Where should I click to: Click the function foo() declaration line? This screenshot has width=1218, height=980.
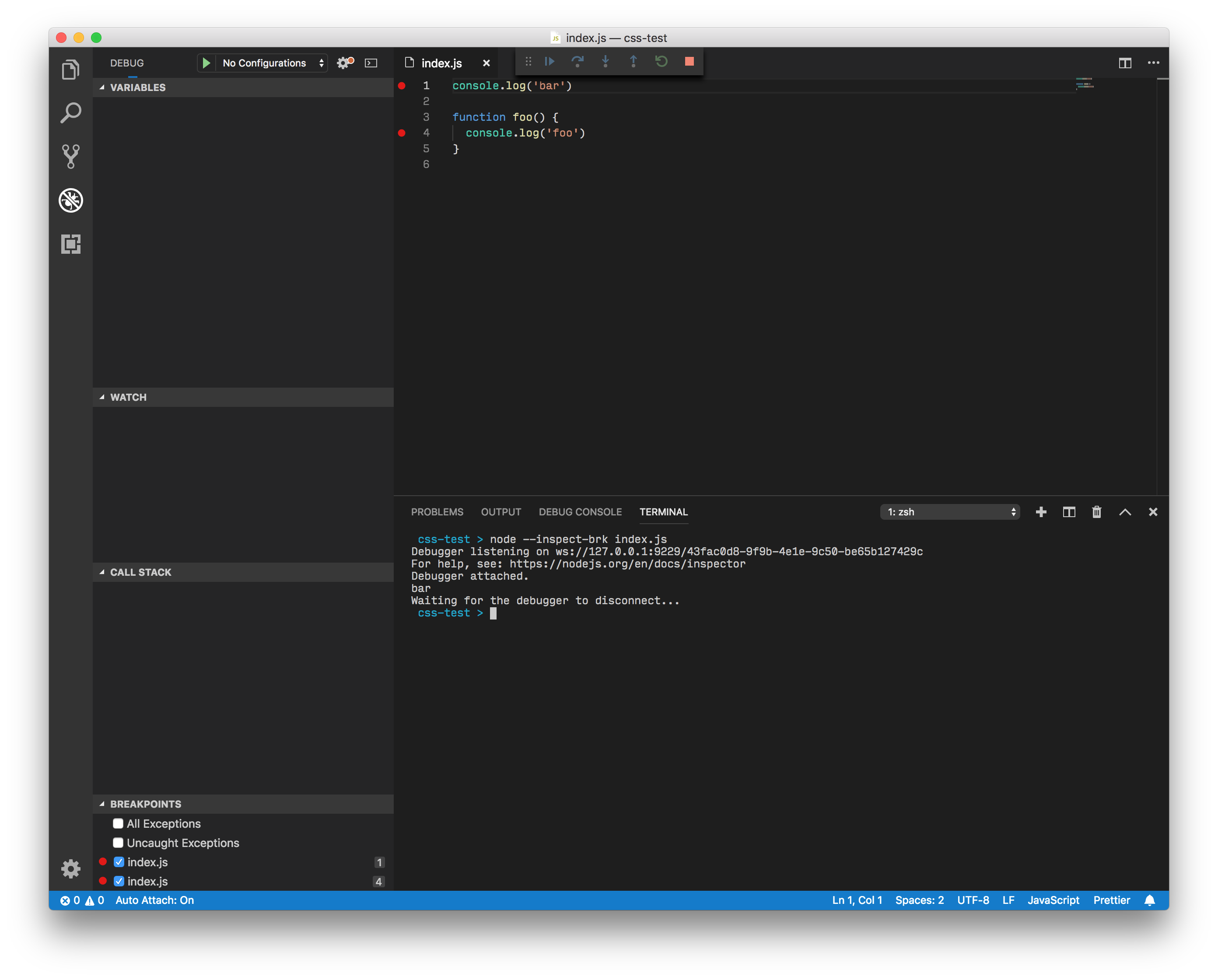pyautogui.click(x=505, y=118)
